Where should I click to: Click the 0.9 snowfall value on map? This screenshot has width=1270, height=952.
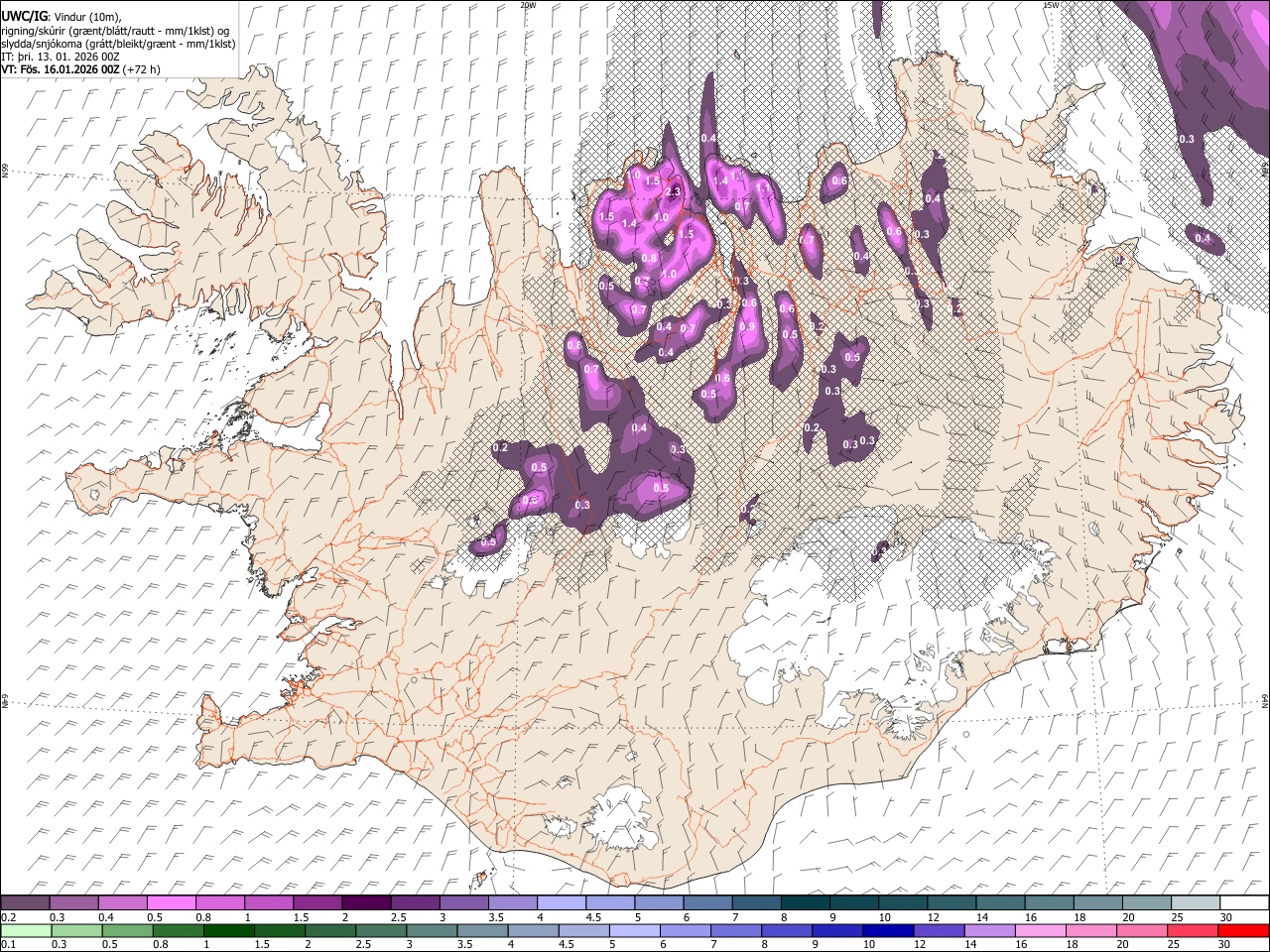(x=747, y=326)
